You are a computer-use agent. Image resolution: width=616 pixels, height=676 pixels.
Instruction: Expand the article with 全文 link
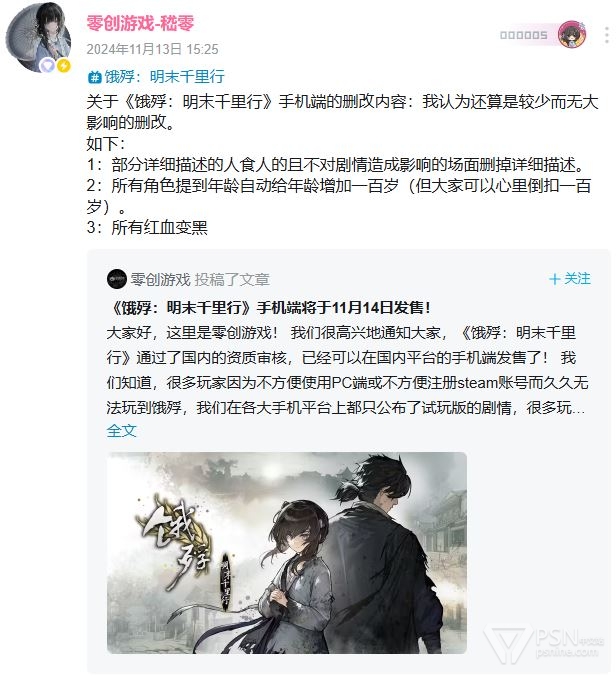(122, 430)
